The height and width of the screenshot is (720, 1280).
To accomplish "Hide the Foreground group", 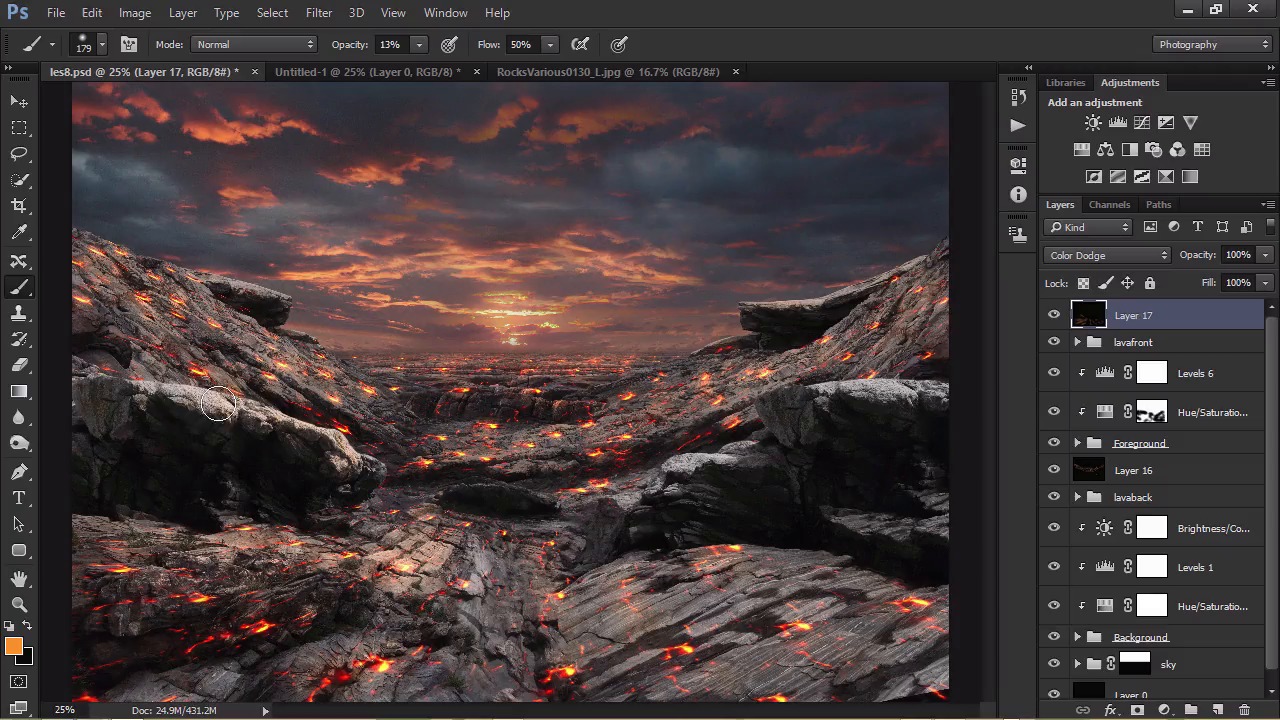I will click(1054, 443).
